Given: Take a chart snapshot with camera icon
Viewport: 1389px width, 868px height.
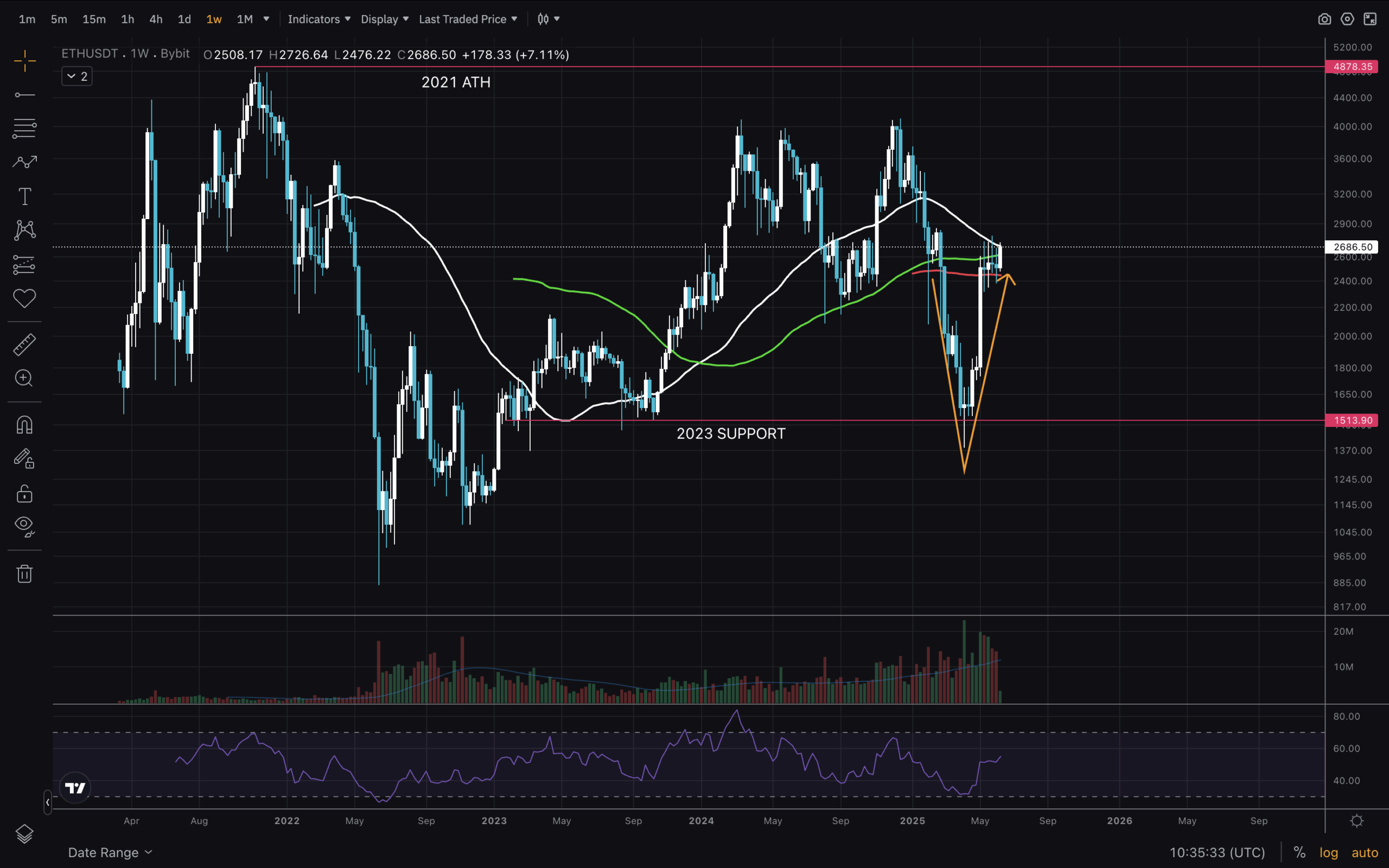Looking at the screenshot, I should [x=1324, y=19].
